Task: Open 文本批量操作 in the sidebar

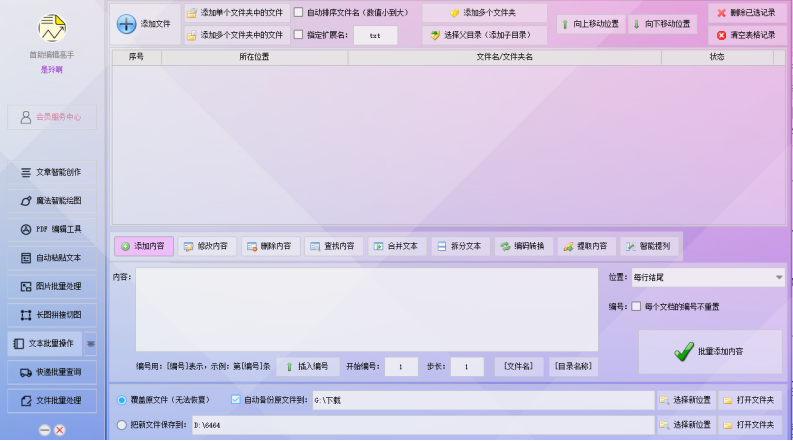Action: pyautogui.click(x=45, y=343)
